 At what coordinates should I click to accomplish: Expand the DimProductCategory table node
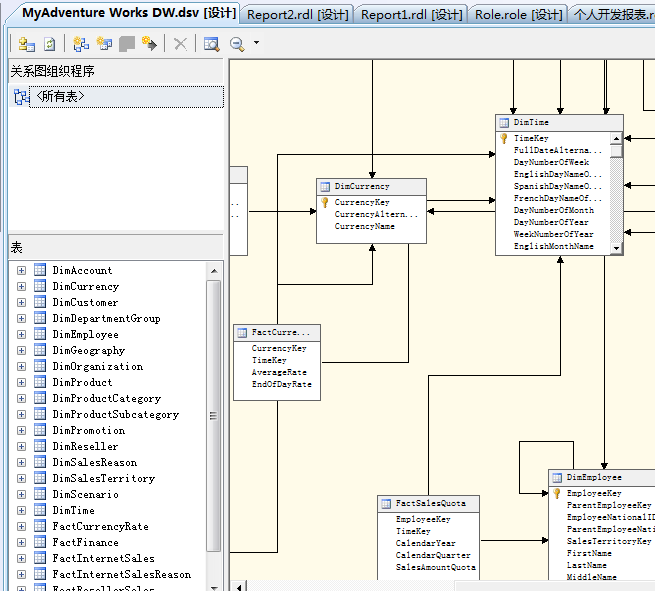(x=21, y=398)
